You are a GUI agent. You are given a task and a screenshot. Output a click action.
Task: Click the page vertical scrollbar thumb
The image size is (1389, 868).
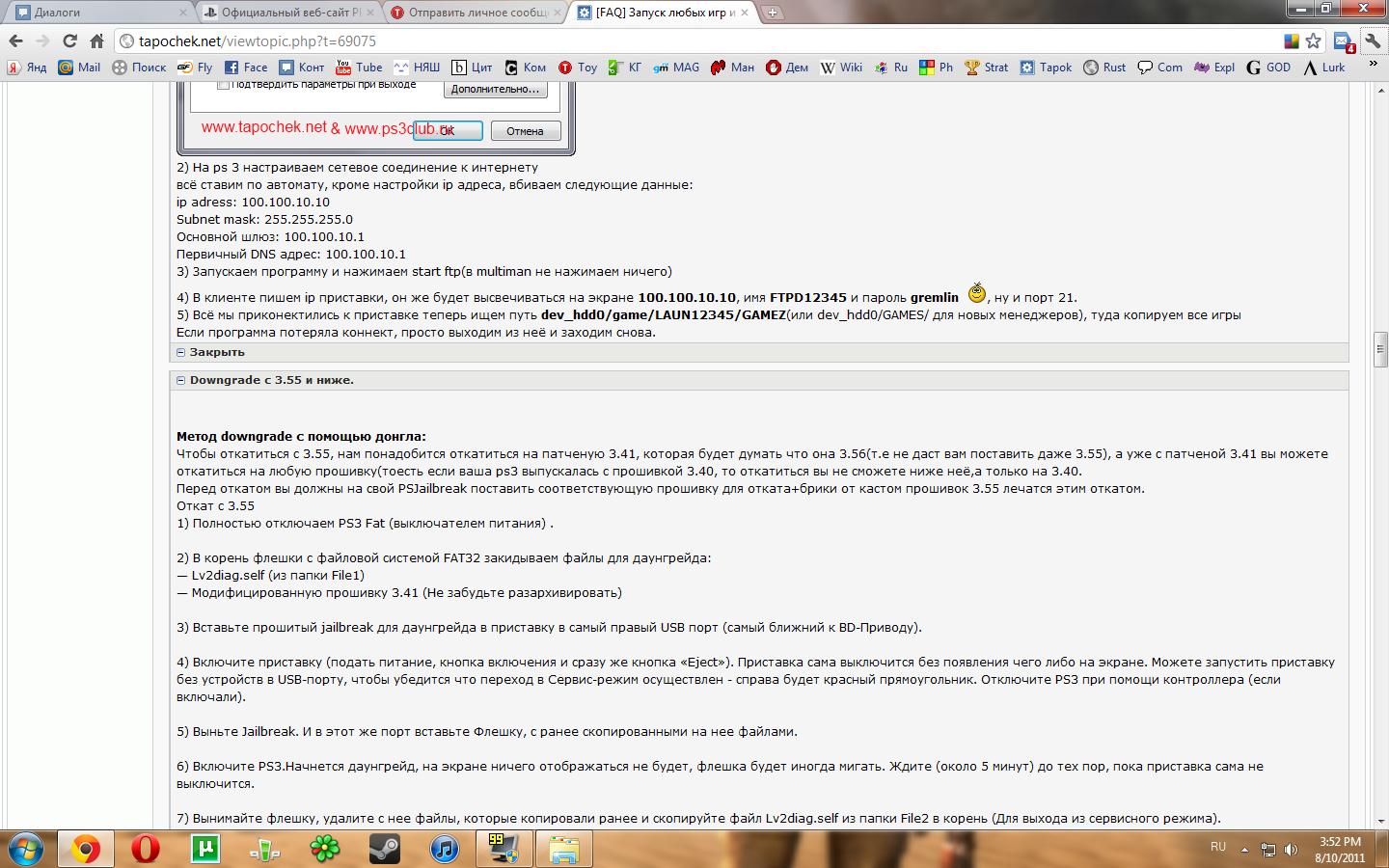1380,349
